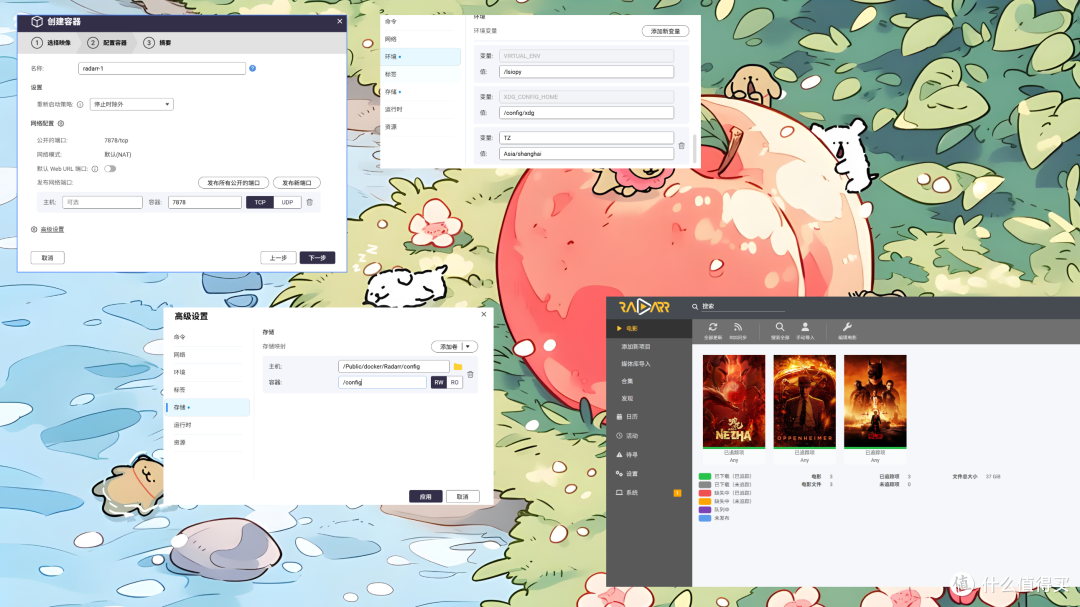Open the 高级设置 link
Screen dimensions: 1080x607
point(52,229)
